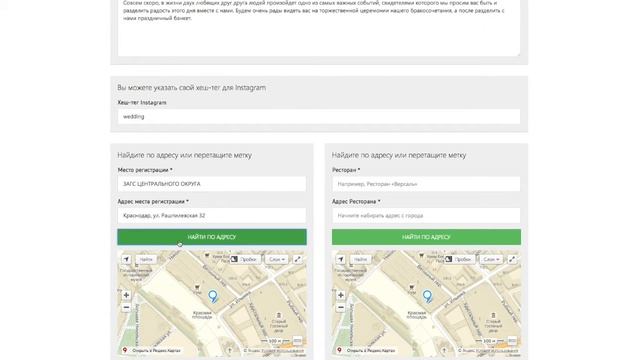The width and height of the screenshot is (640, 360).
Task: Click НАЙТИ ПО АДРЕСУ under restaurant address
Action: [x=426, y=237]
